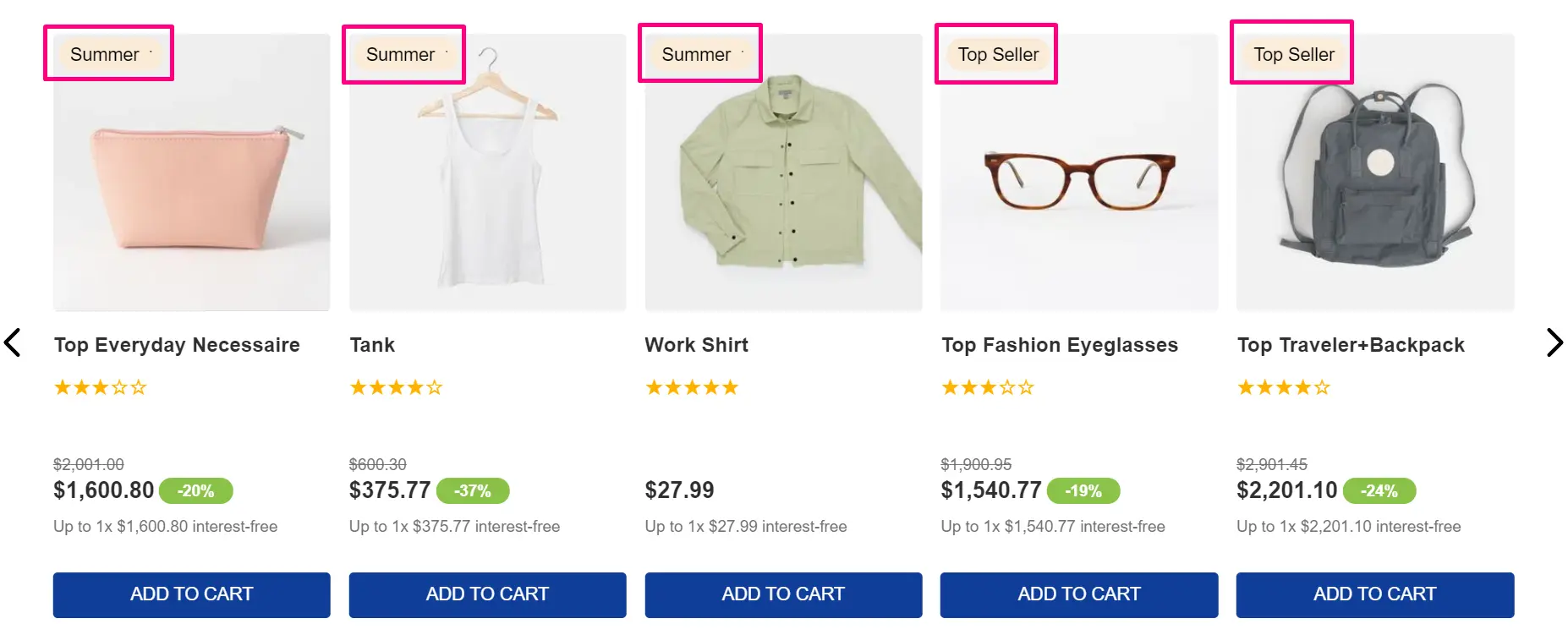Click the brown eyeglasses product image
Image resolution: width=1568 pixels, height=635 pixels.
point(1079,181)
